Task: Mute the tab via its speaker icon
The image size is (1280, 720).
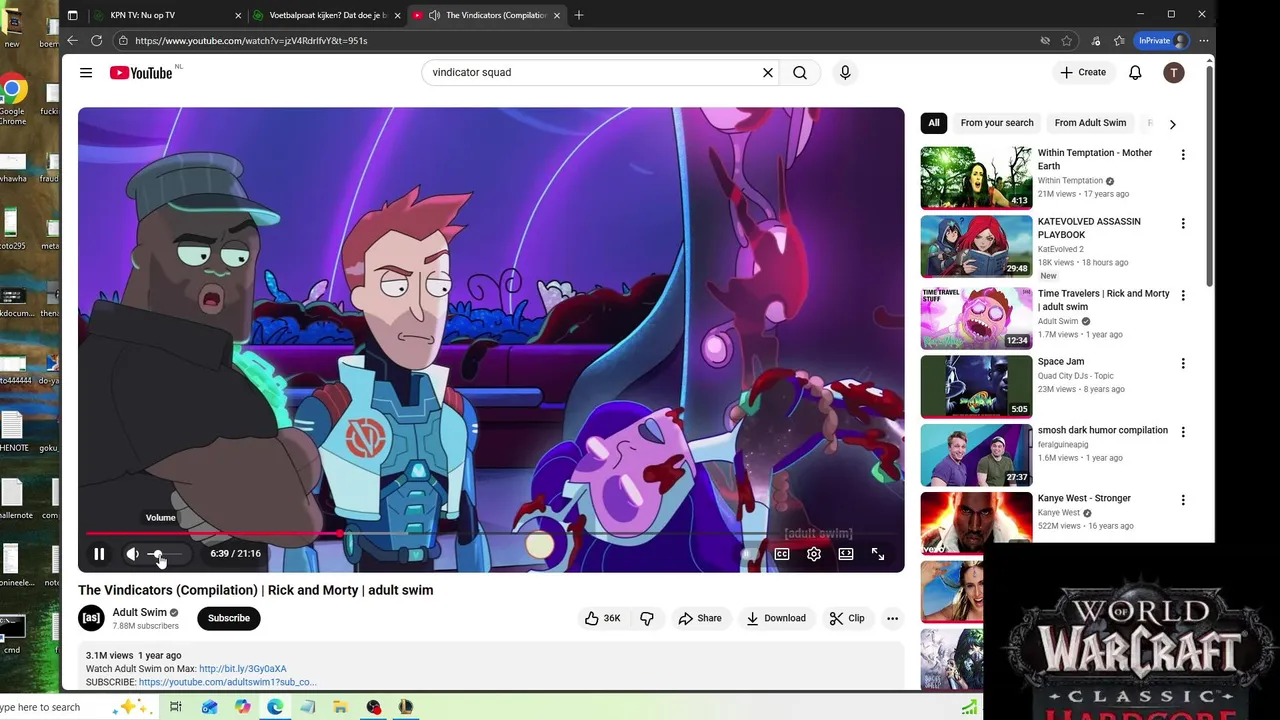Action: (434, 15)
